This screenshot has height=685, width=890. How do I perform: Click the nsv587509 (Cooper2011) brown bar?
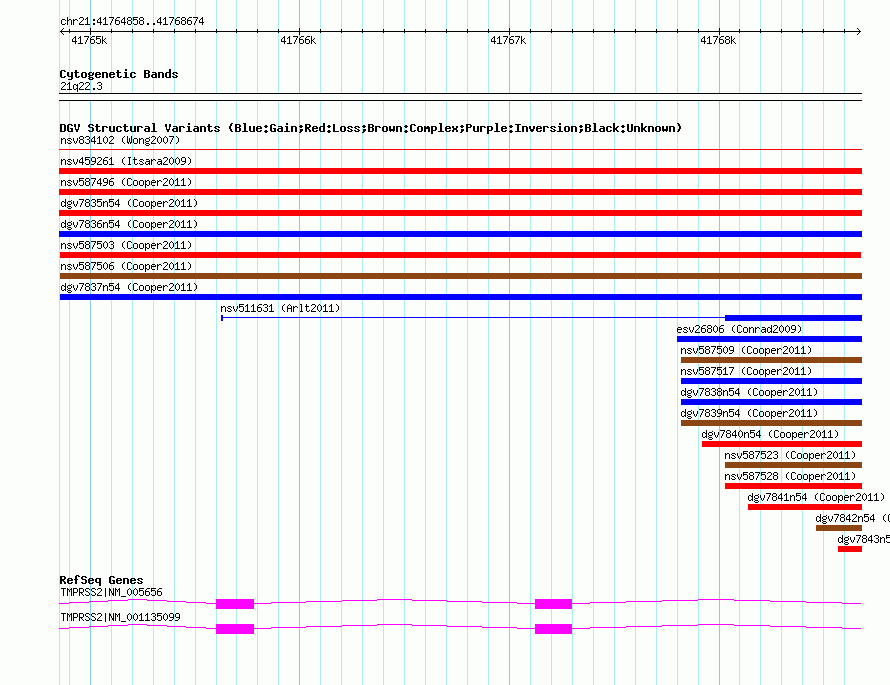point(771,360)
